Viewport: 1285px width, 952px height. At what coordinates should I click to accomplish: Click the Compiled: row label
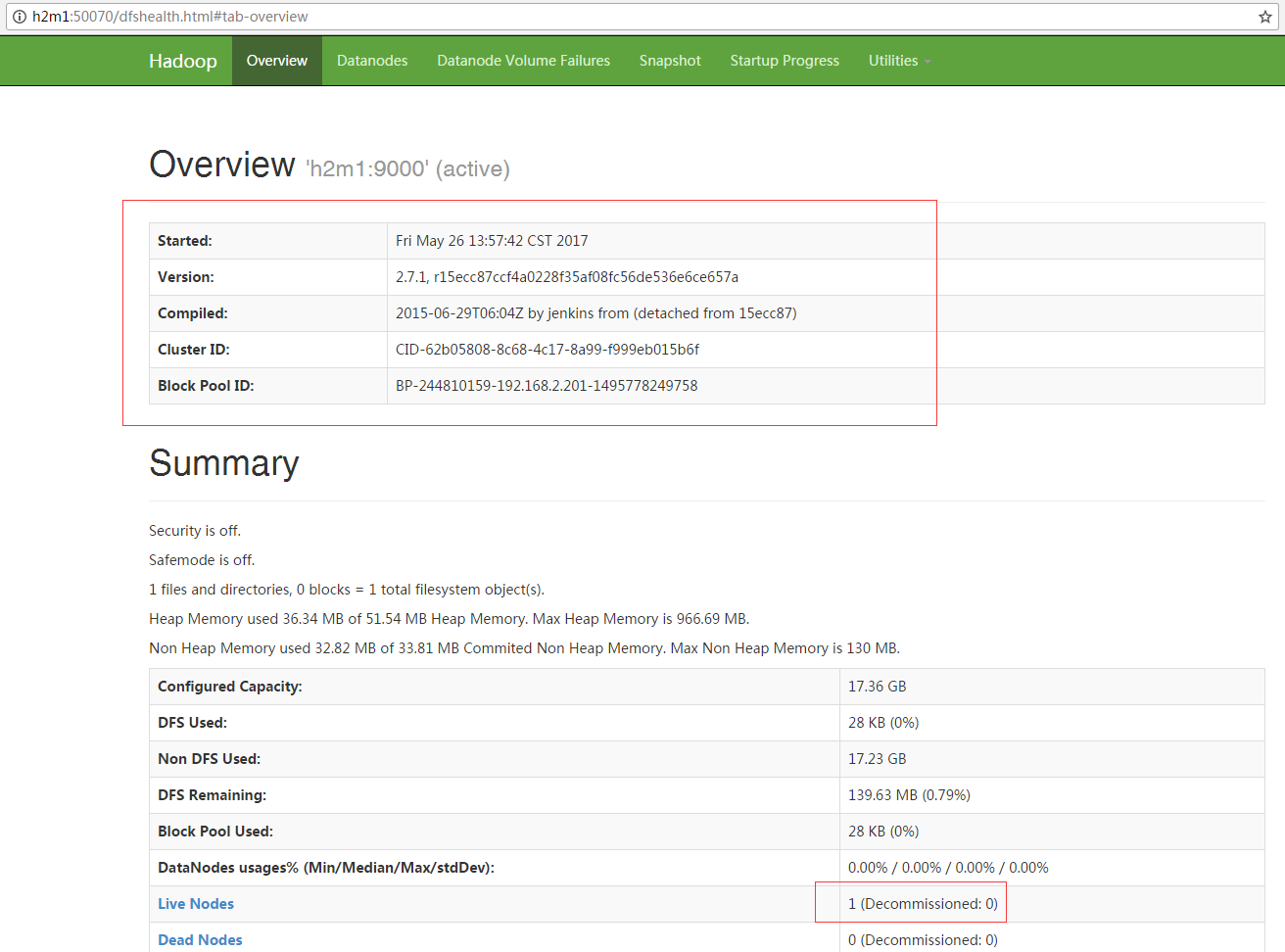[x=193, y=313]
